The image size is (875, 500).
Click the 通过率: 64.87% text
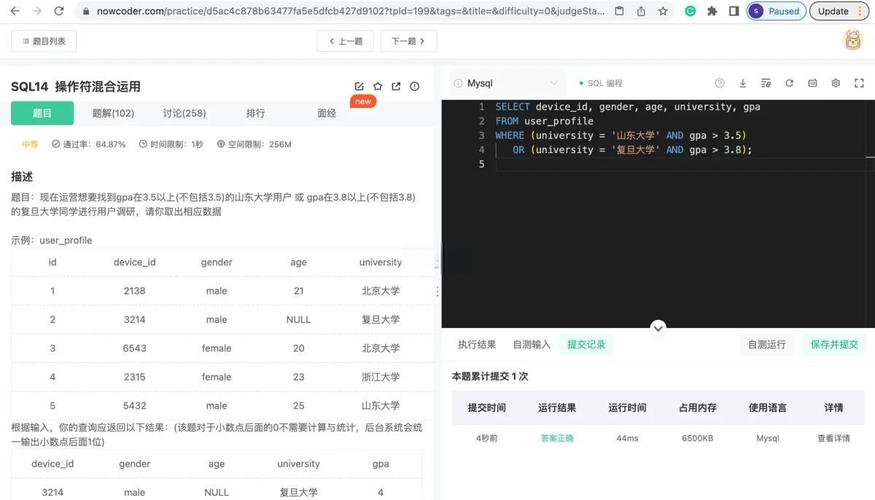[x=89, y=144]
